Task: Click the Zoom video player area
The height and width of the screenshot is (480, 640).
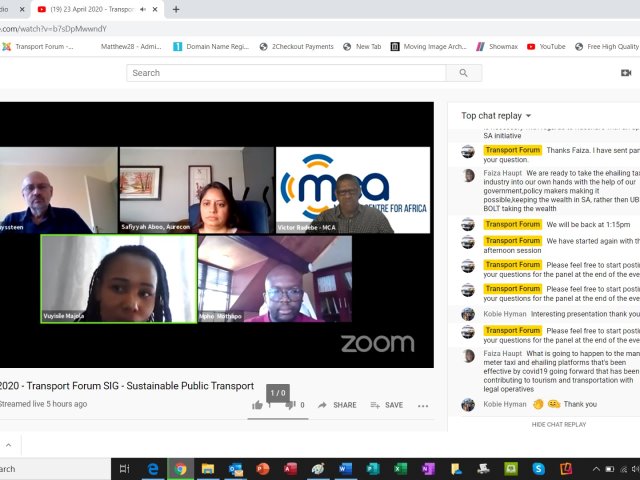Action: [x=216, y=235]
